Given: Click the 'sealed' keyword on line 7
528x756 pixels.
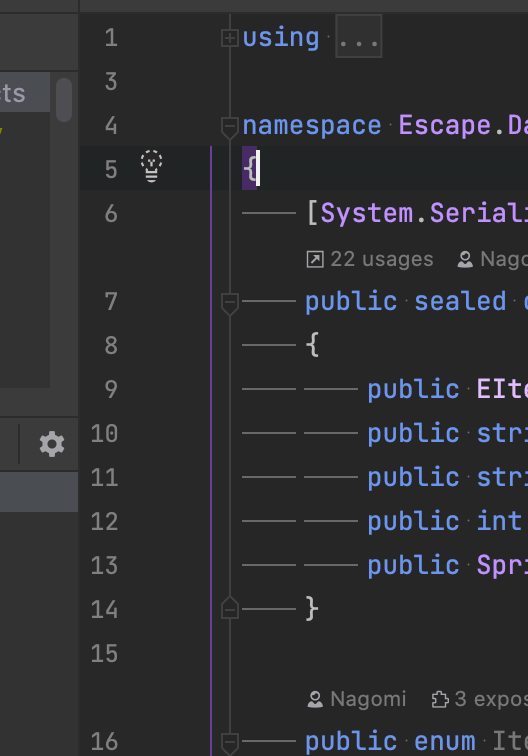Looking at the screenshot, I should (460, 302).
